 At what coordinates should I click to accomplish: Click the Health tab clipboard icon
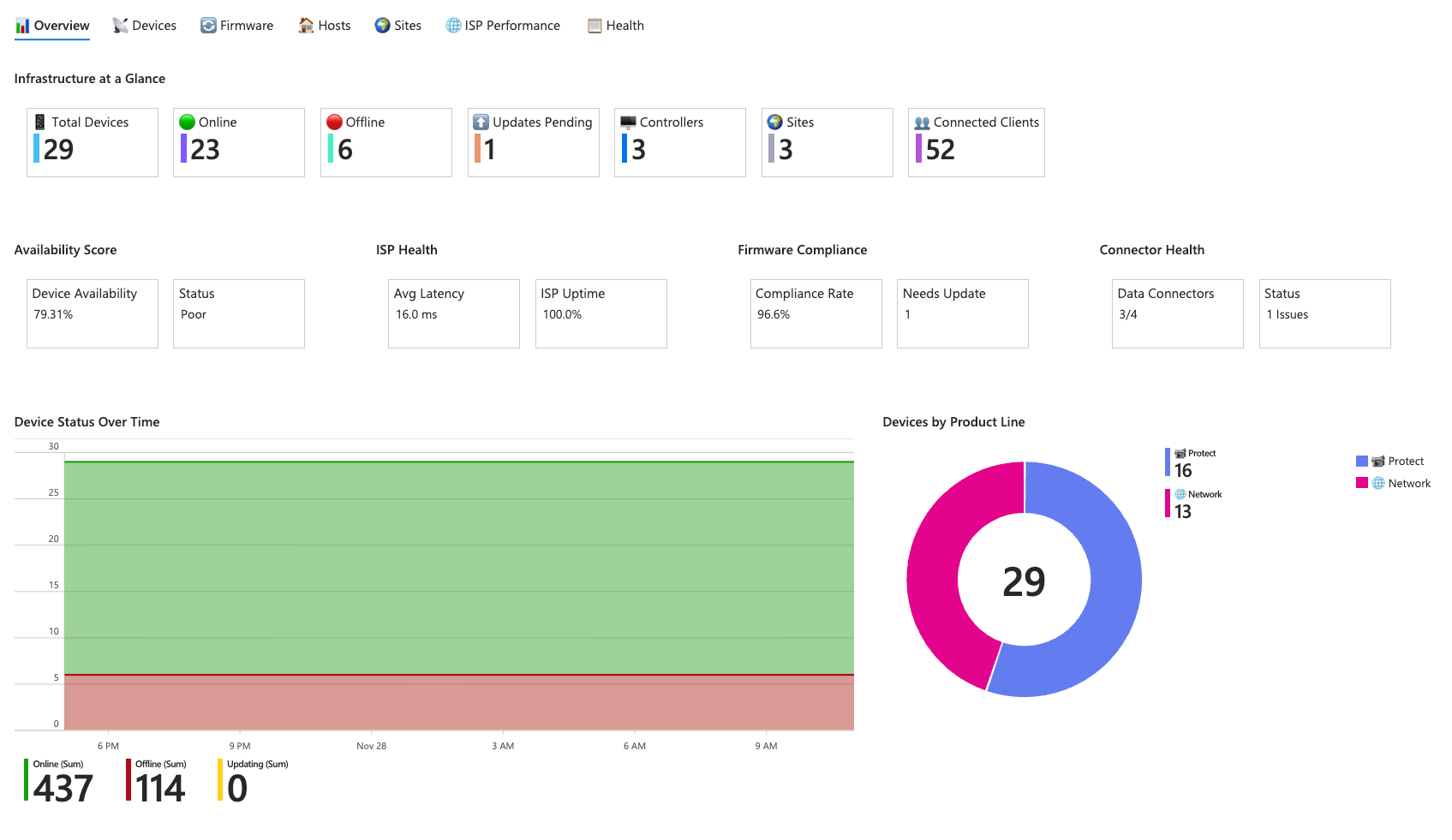[x=595, y=26]
